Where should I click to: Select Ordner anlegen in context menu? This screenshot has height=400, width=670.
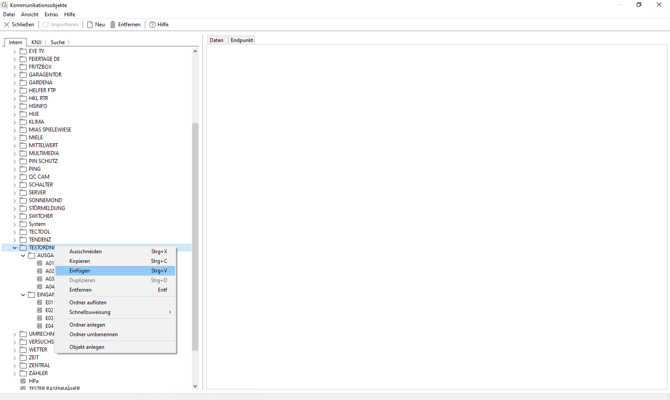click(115, 325)
